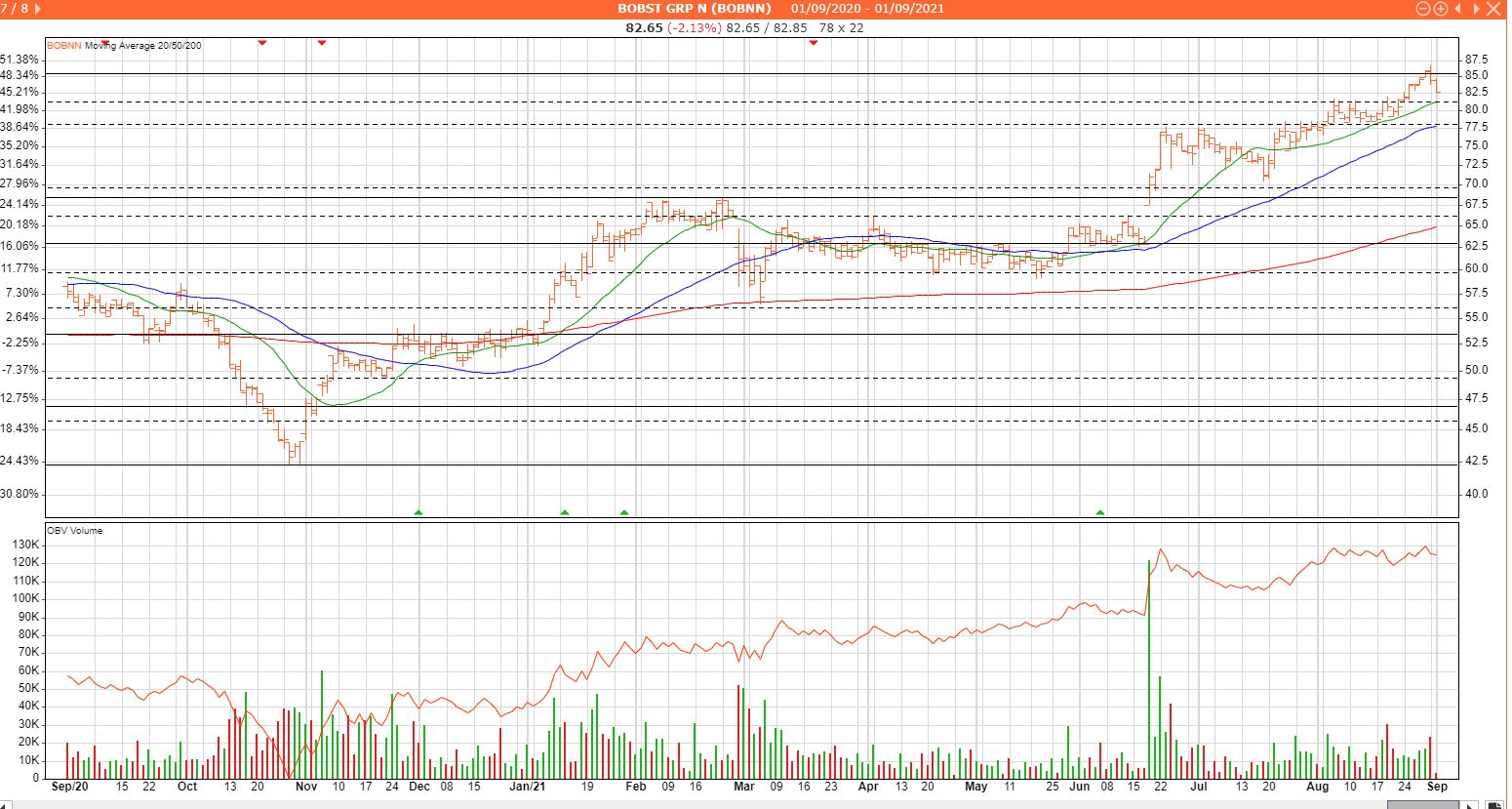The height and width of the screenshot is (809, 1512).
Task: Click the zoom out (minus) icon
Action: (1423, 9)
